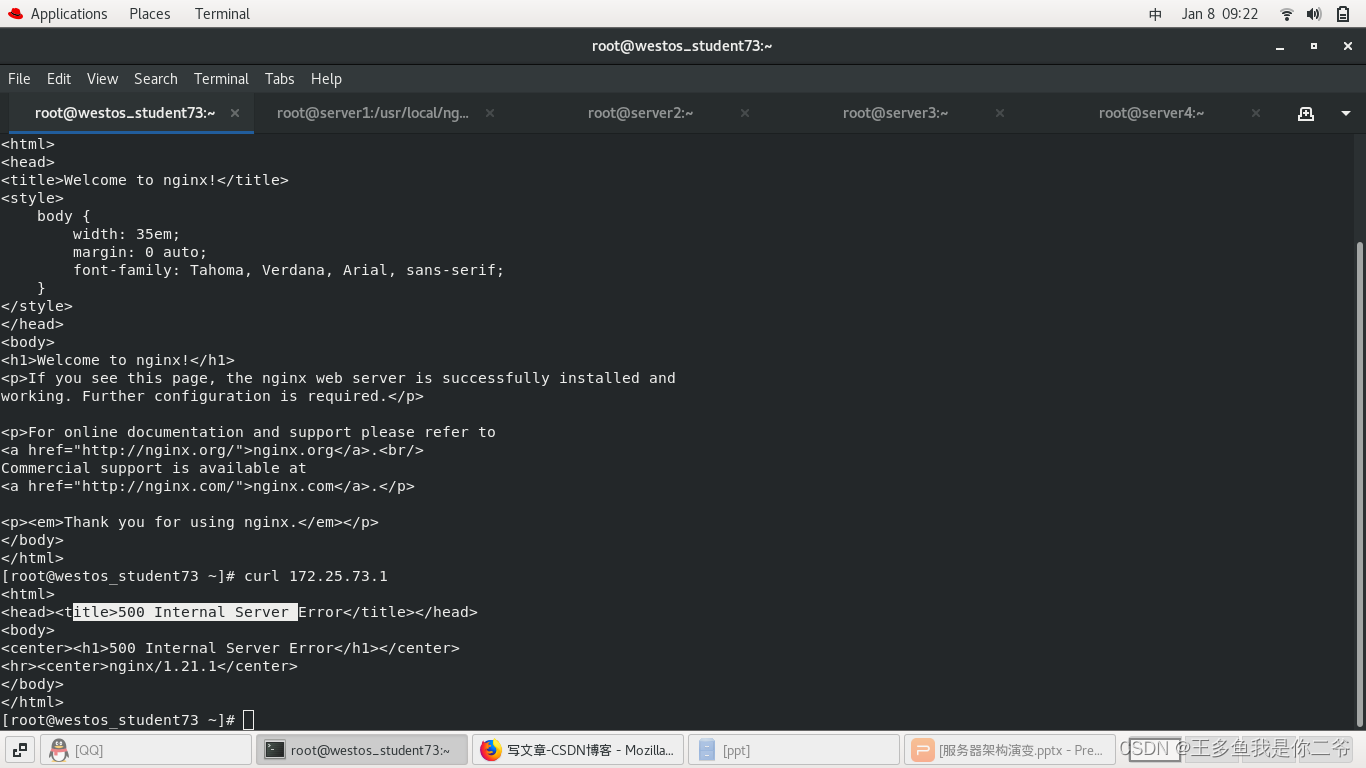Click the highlighted 500 Internal Server text

tap(185, 612)
